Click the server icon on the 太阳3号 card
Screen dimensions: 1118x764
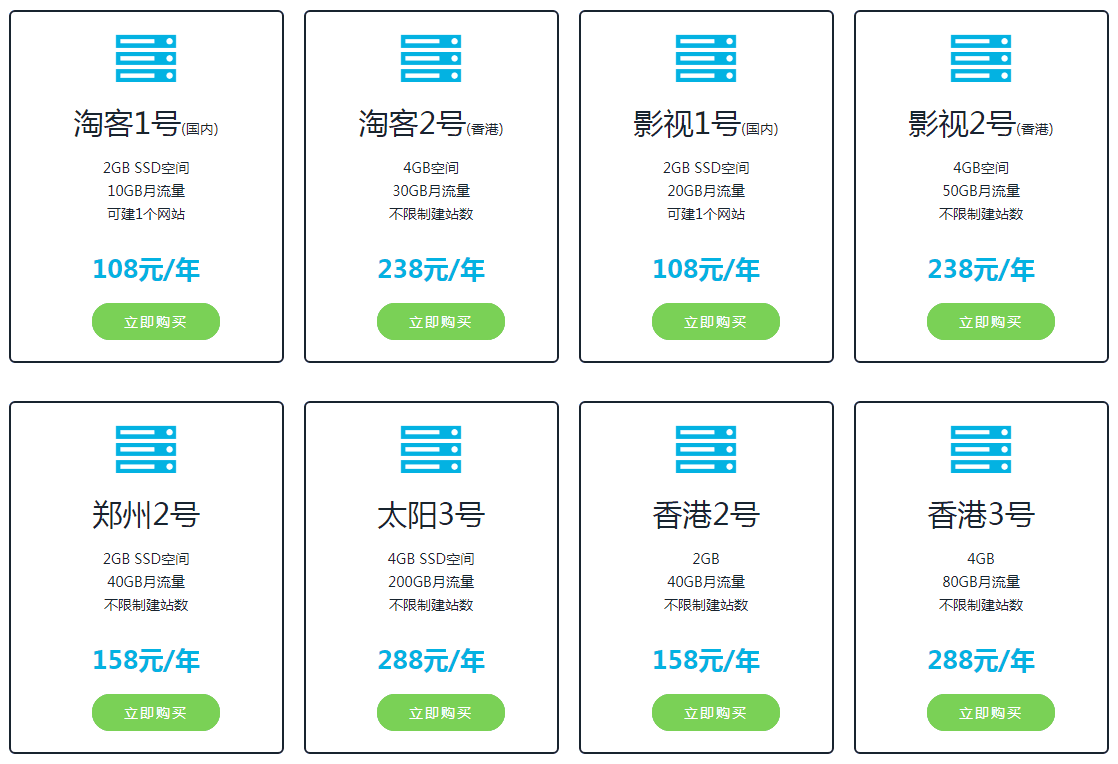[x=431, y=449]
